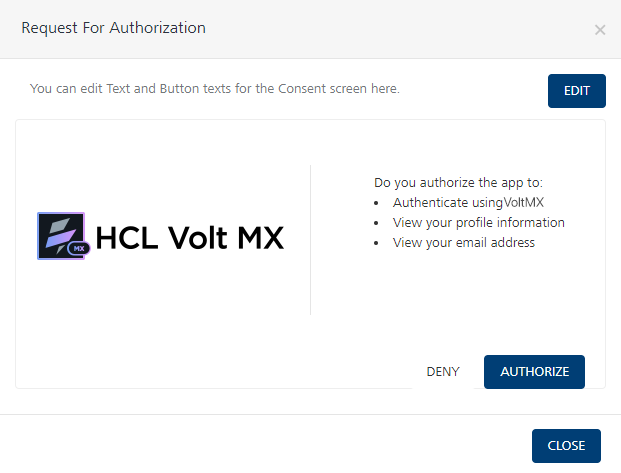The image size is (621, 473).
Task: Click the small MX badge on logo
Action: coord(79,247)
